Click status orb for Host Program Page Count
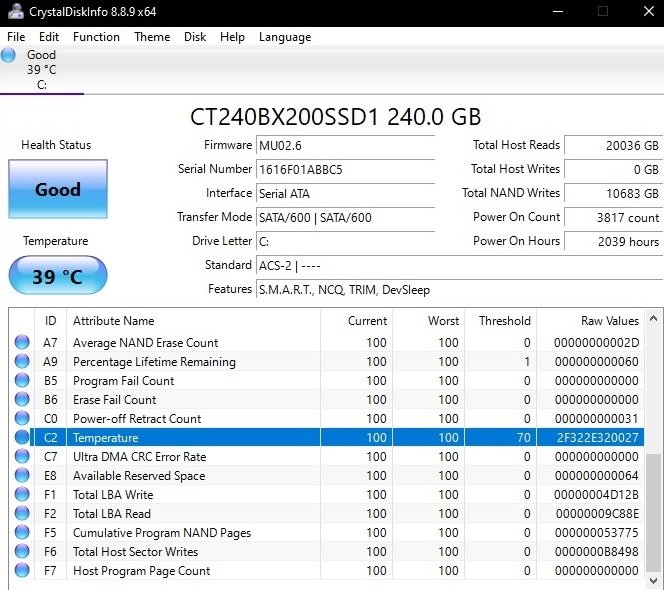The width and height of the screenshot is (664, 590). [x=22, y=571]
